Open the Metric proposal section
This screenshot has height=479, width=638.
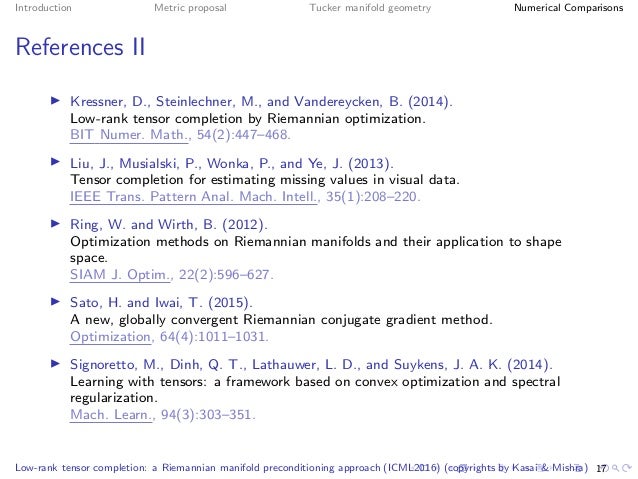click(190, 8)
